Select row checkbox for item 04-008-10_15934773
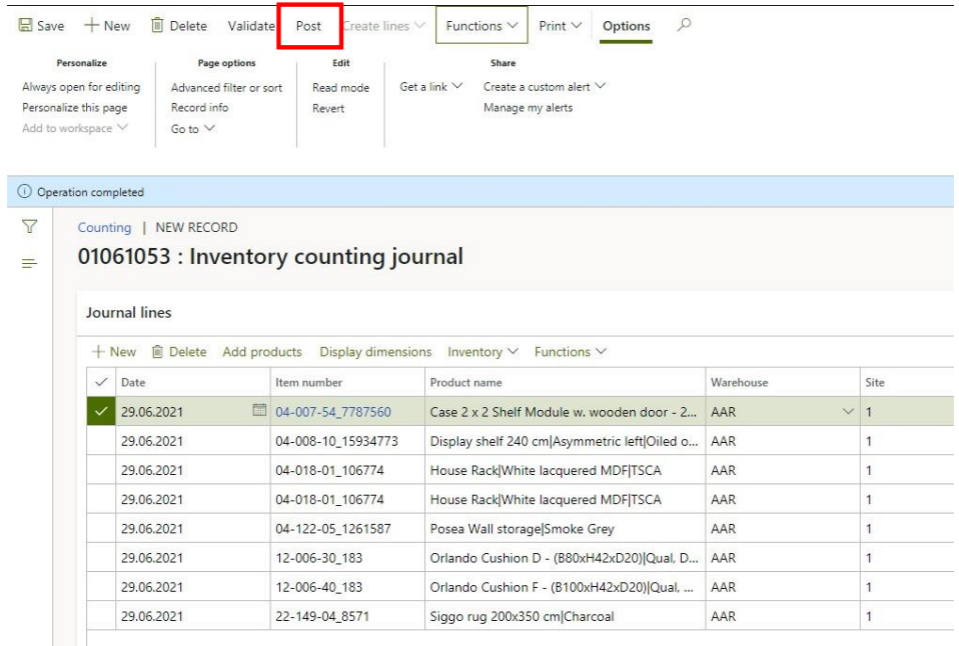 click(101, 441)
